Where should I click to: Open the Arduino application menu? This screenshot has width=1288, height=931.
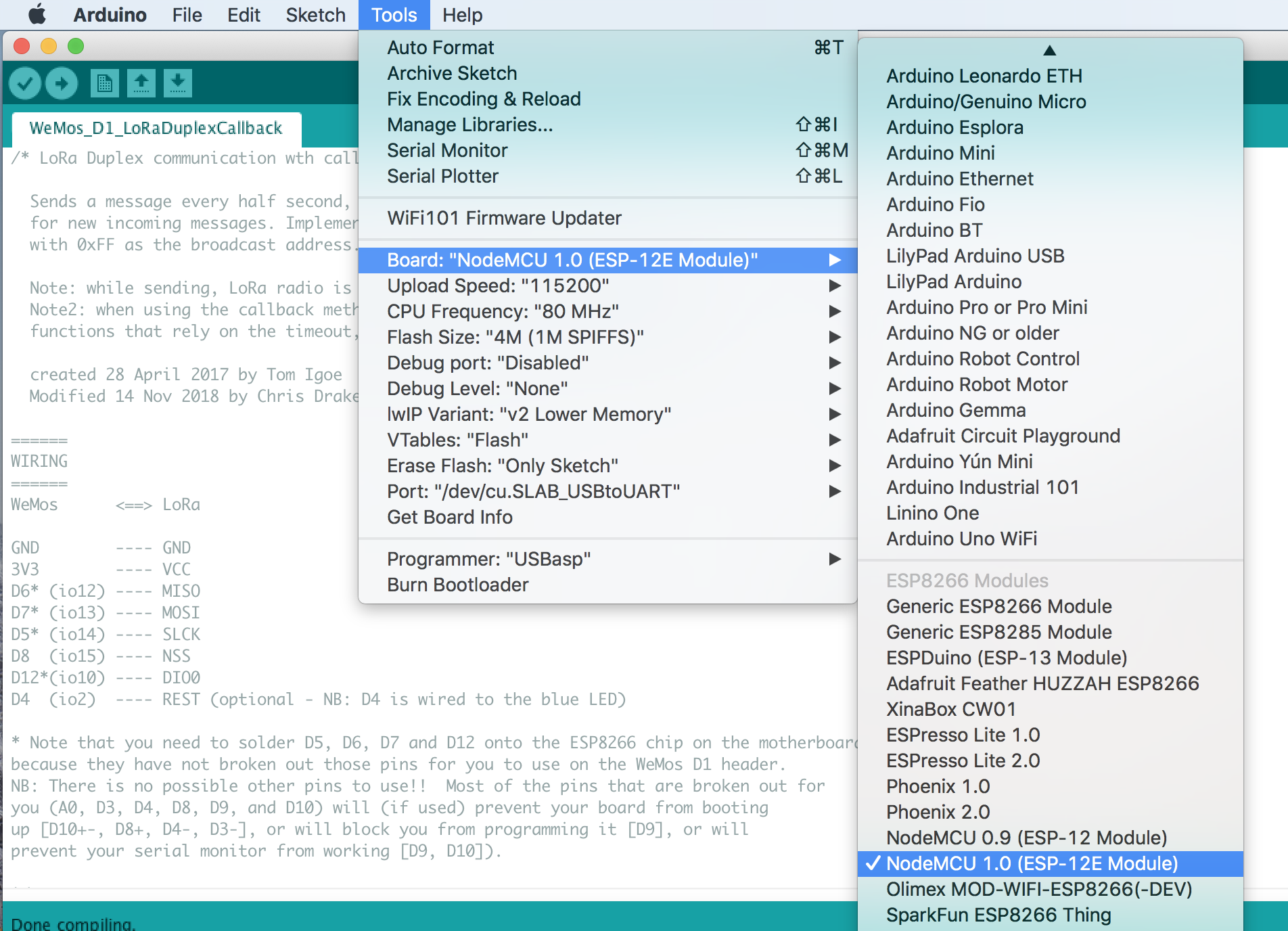coord(110,15)
